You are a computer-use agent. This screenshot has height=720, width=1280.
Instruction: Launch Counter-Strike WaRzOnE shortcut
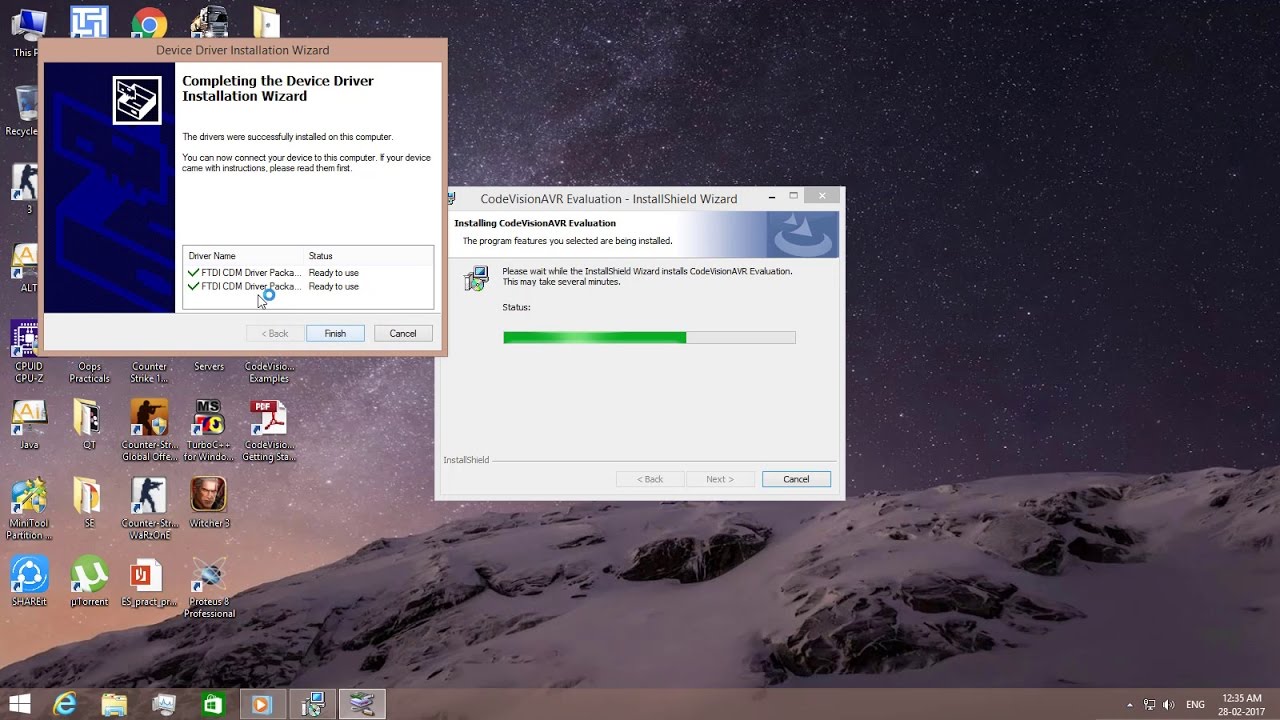pos(149,510)
